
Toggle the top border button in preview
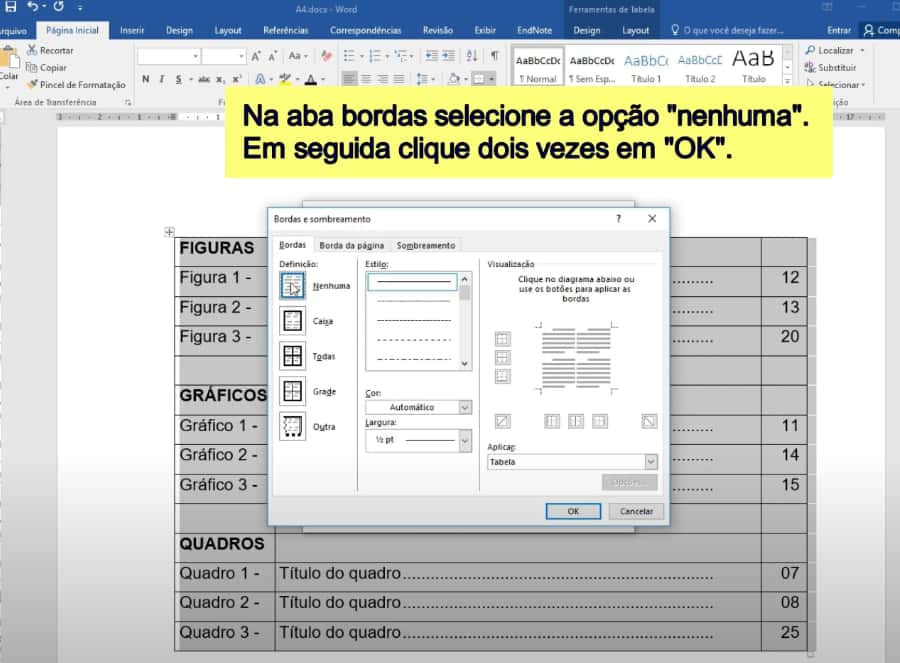pyautogui.click(x=502, y=339)
